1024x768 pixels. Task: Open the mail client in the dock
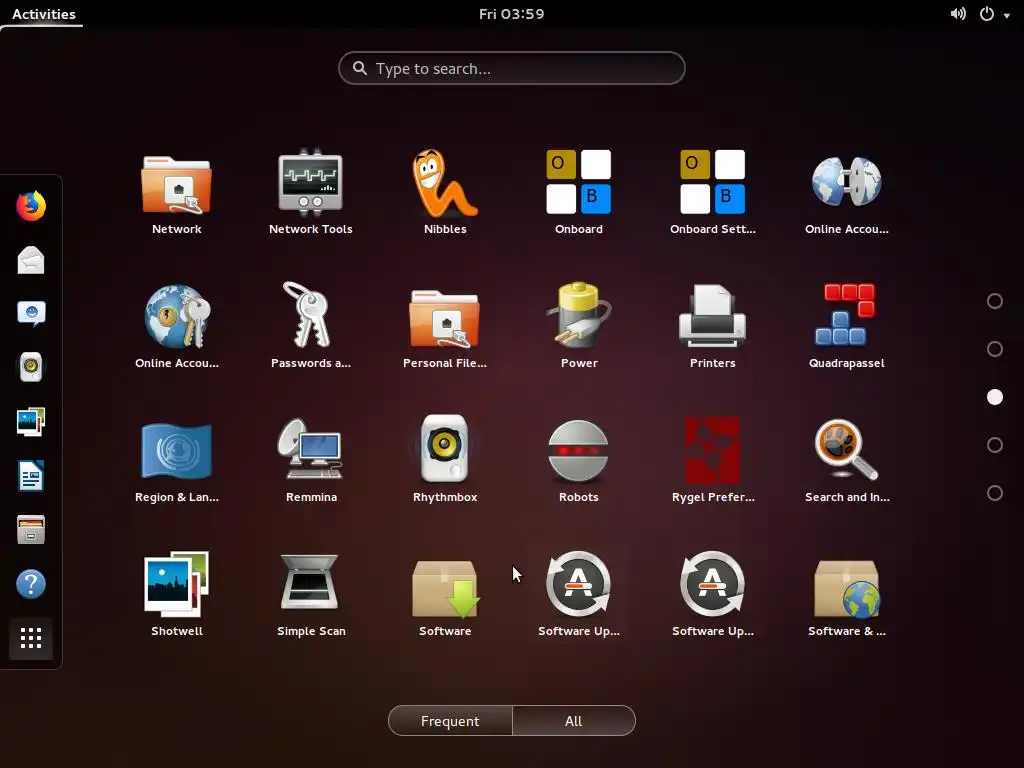pos(31,260)
